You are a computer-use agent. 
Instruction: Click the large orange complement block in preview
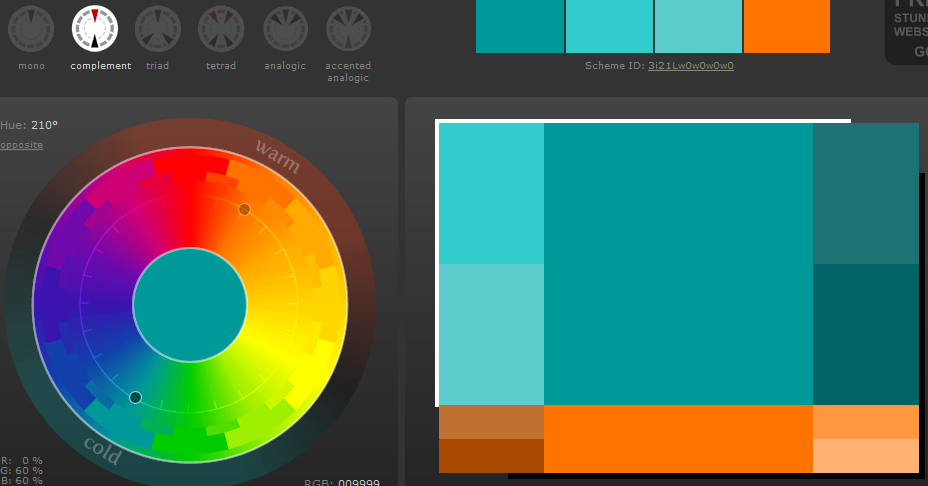[678, 438]
